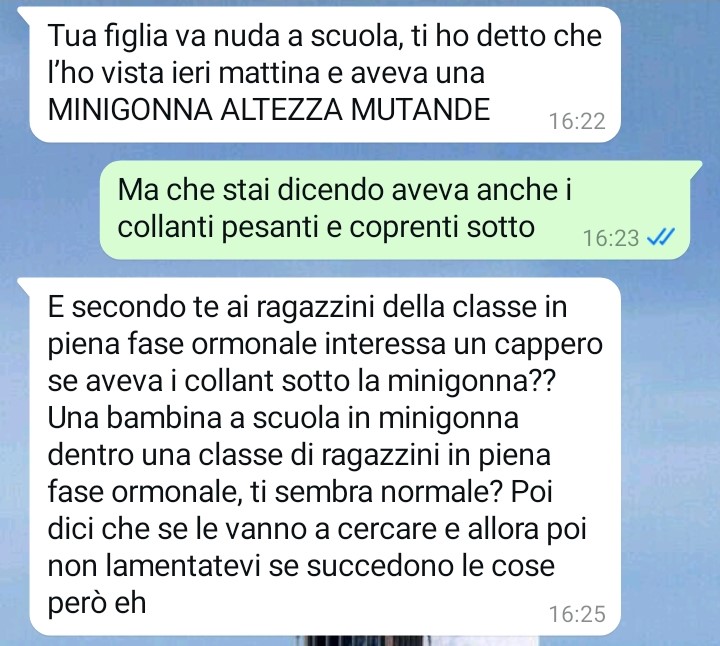
Task: Select the long message starting 'E secondo te'
Action: pos(325,457)
